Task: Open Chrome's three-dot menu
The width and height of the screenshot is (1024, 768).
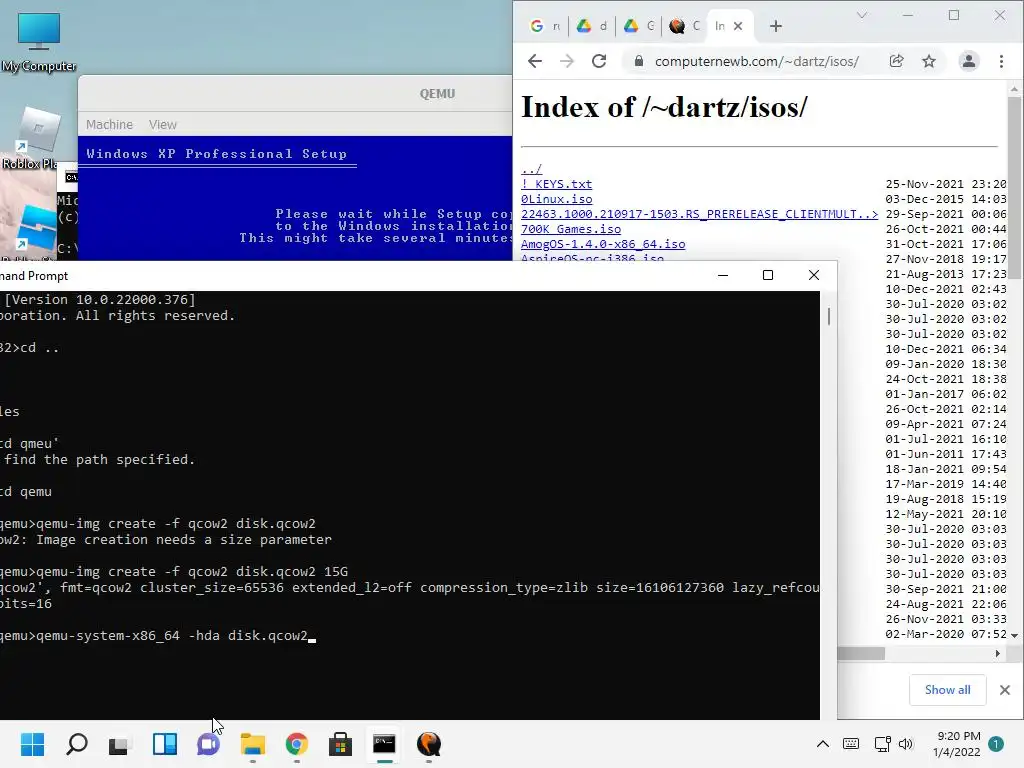Action: 1001,61
